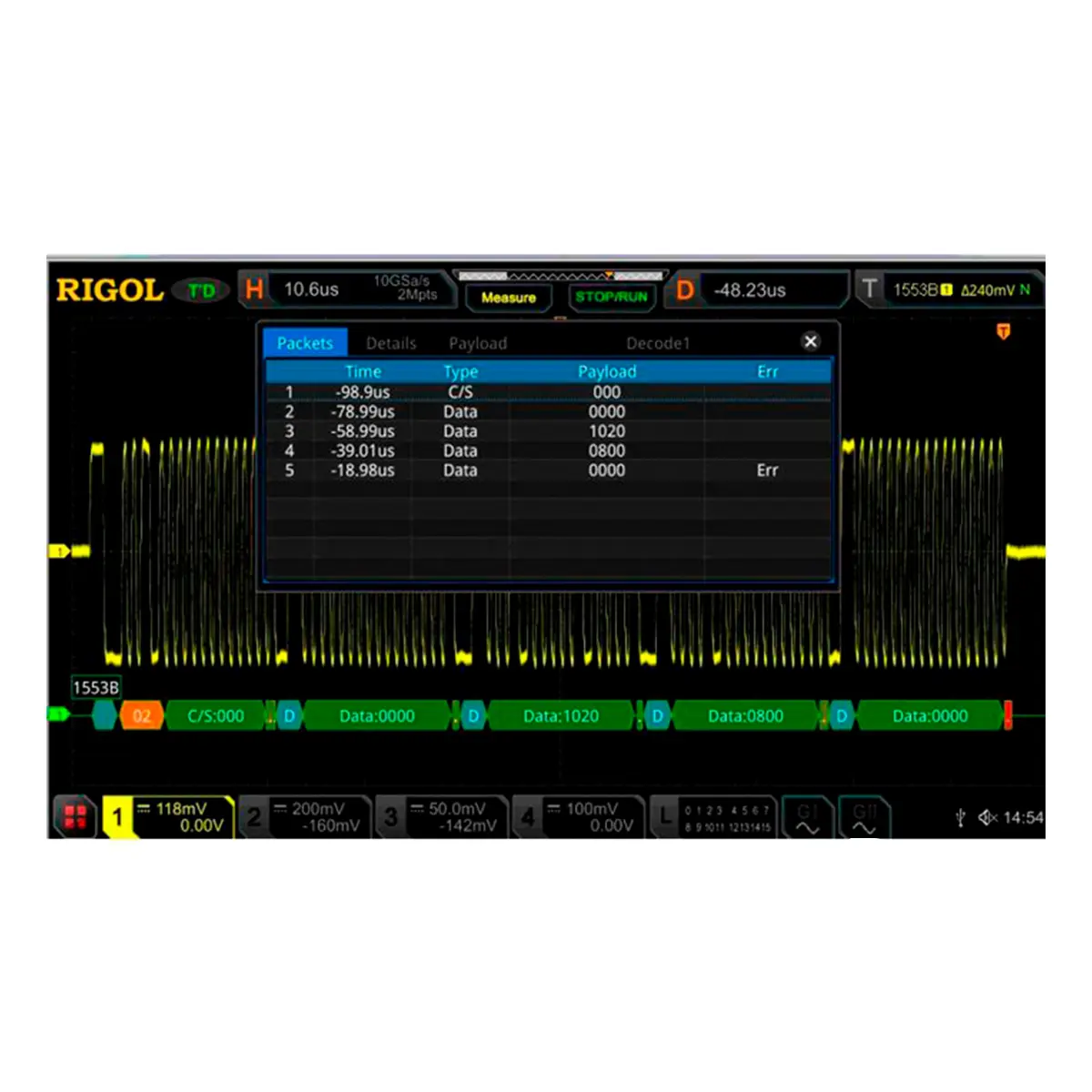Open delay settings showing -48.23us
1092x1092 pixels.
pyautogui.click(x=760, y=290)
